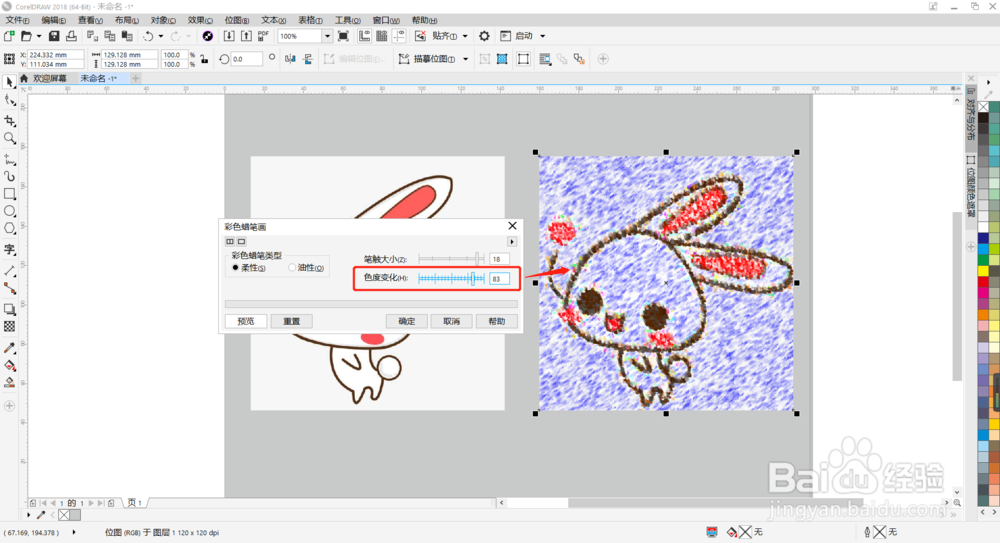The image size is (1000, 543).
Task: Open the 位图 (Bitmaps) menu
Action: [x=237, y=20]
